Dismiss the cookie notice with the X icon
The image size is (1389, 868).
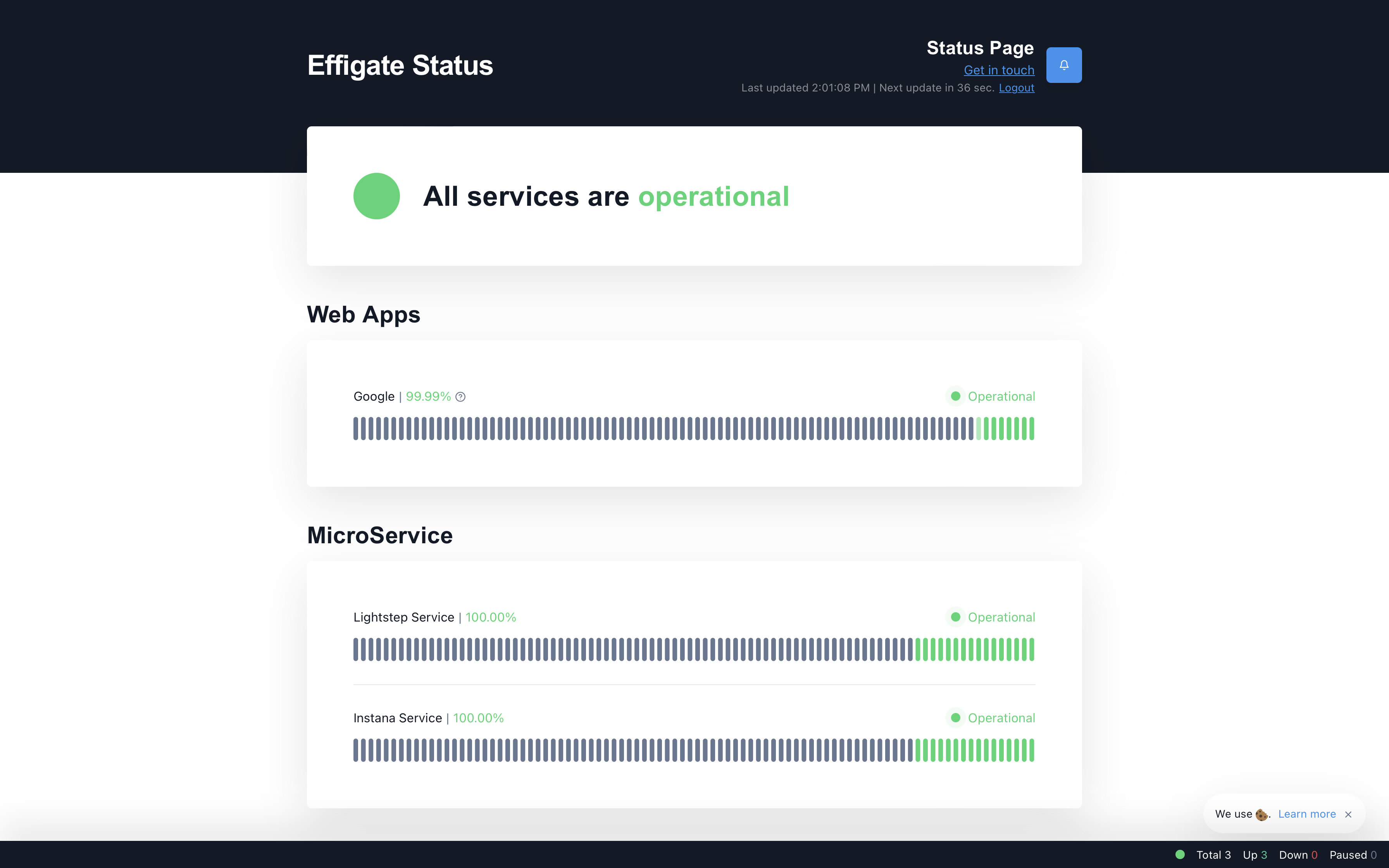coord(1348,814)
